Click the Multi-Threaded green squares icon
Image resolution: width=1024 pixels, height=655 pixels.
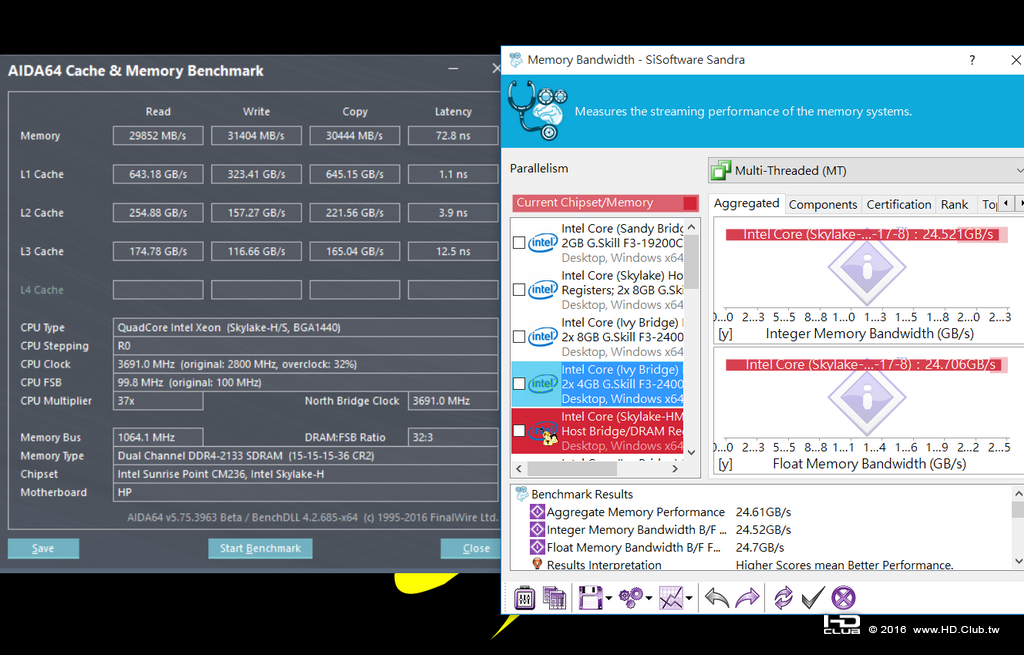click(720, 170)
